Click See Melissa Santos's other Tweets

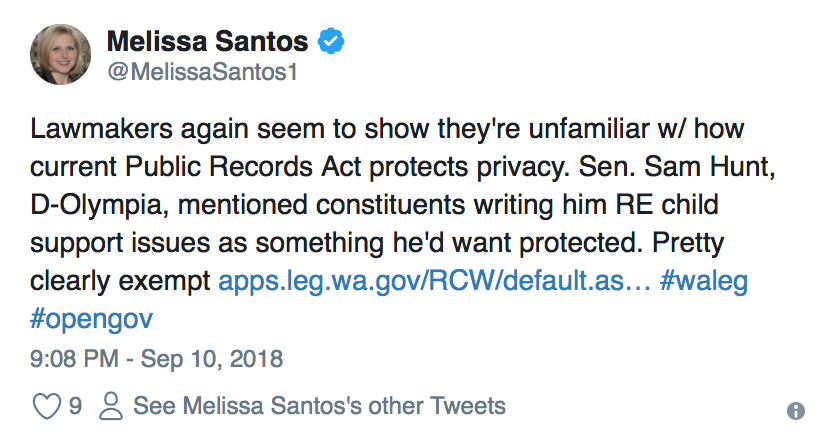click(319, 406)
